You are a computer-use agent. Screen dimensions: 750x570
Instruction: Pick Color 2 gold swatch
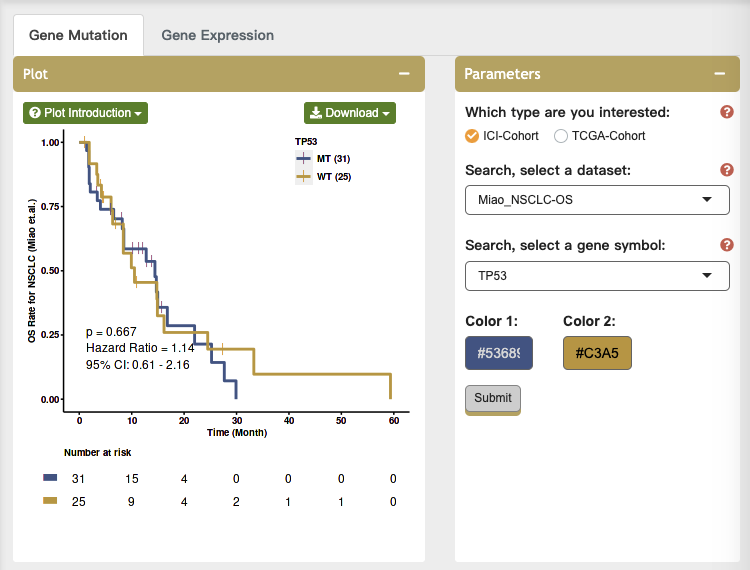597,353
